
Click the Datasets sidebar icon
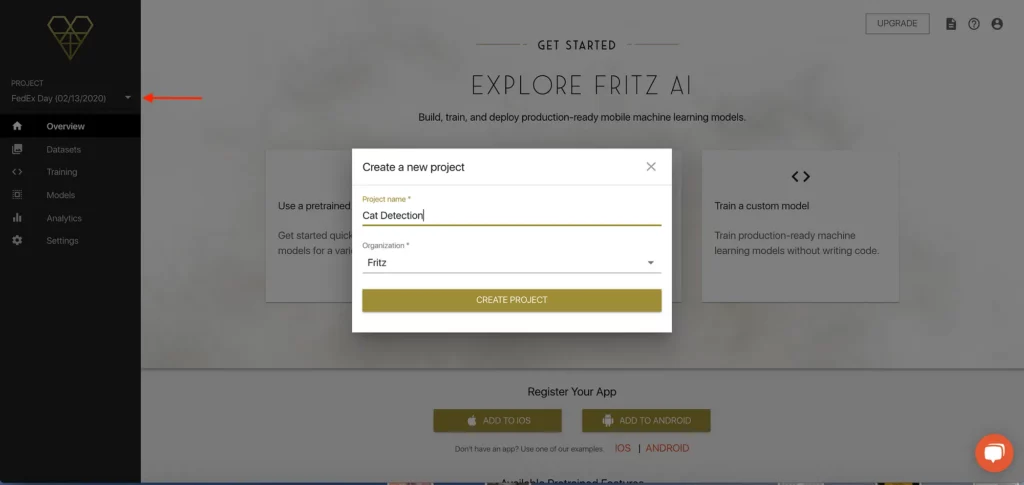click(17, 149)
